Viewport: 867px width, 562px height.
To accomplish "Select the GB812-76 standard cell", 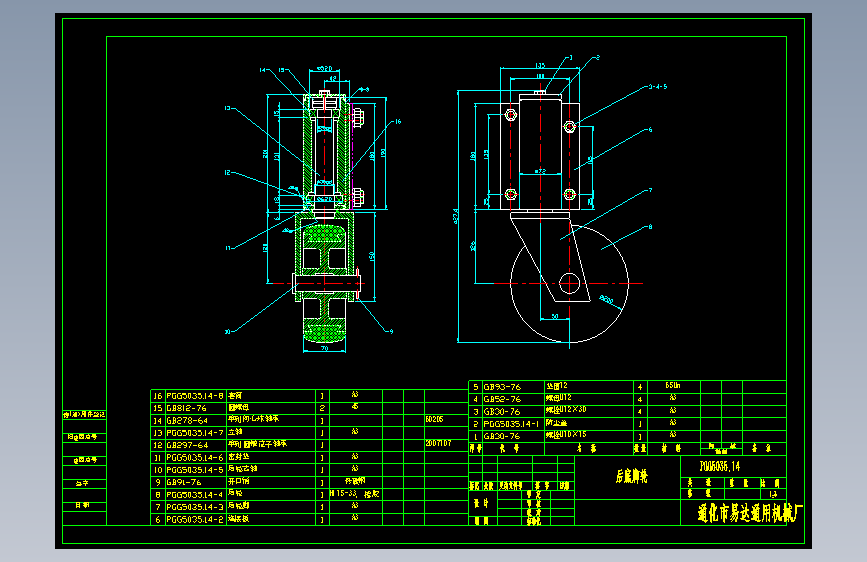I will click(186, 408).
